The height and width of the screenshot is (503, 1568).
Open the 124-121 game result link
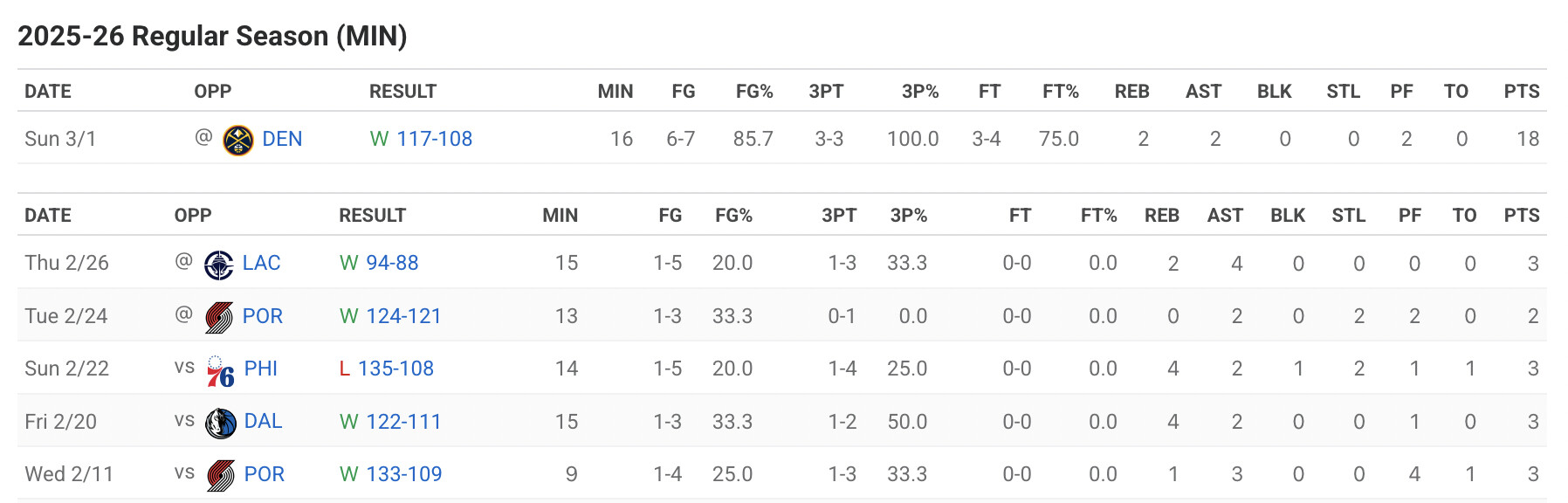click(x=403, y=316)
